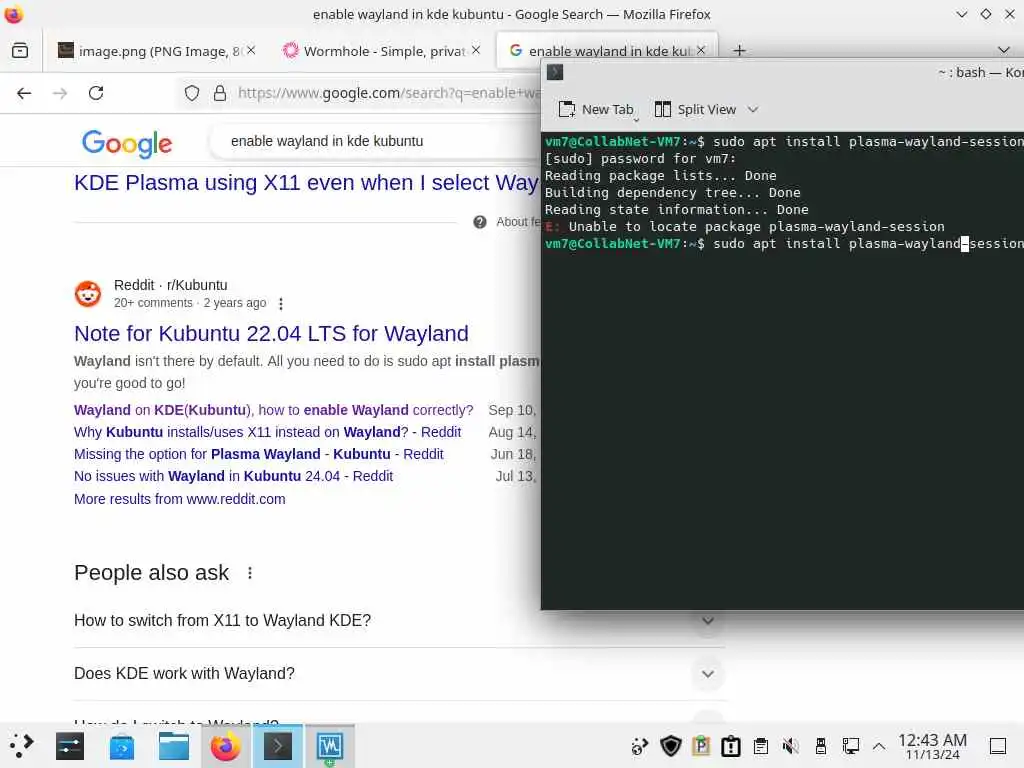Open the removable devices tray icon

820,746
